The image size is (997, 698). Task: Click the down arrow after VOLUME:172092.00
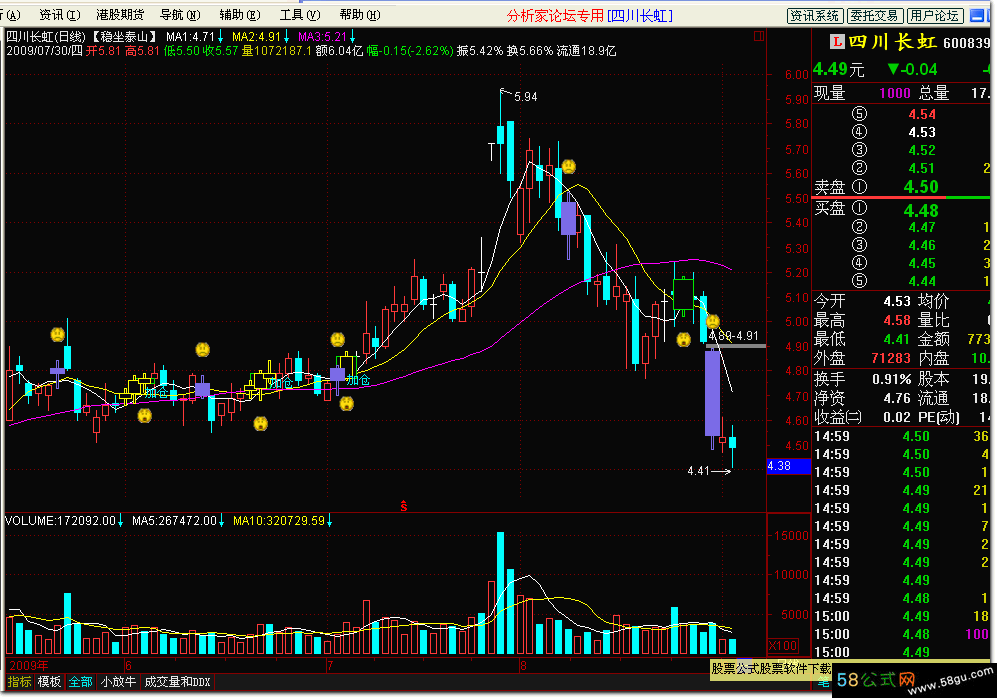121,521
